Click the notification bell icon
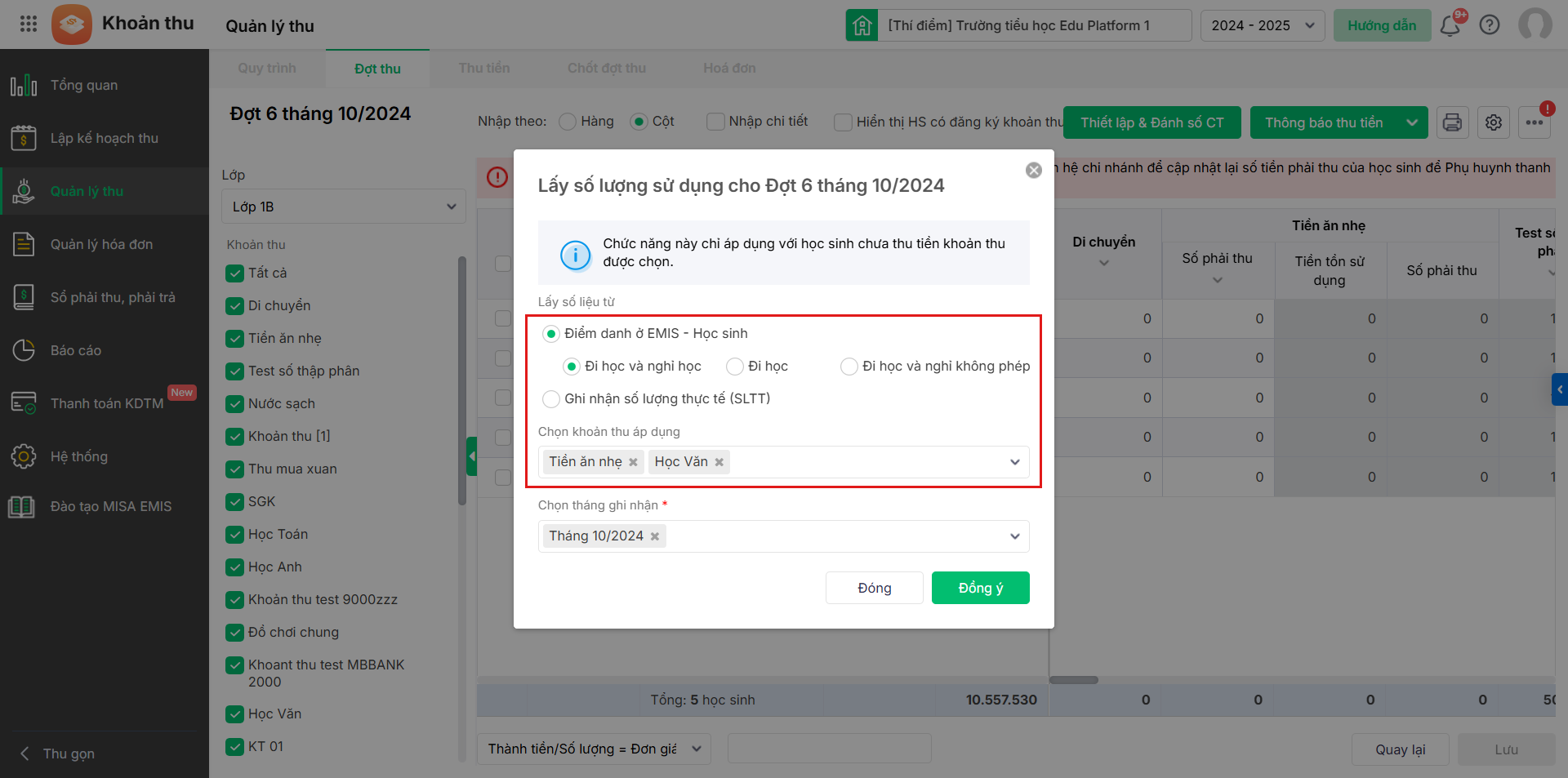Viewport: 1568px width, 778px height. (1450, 25)
